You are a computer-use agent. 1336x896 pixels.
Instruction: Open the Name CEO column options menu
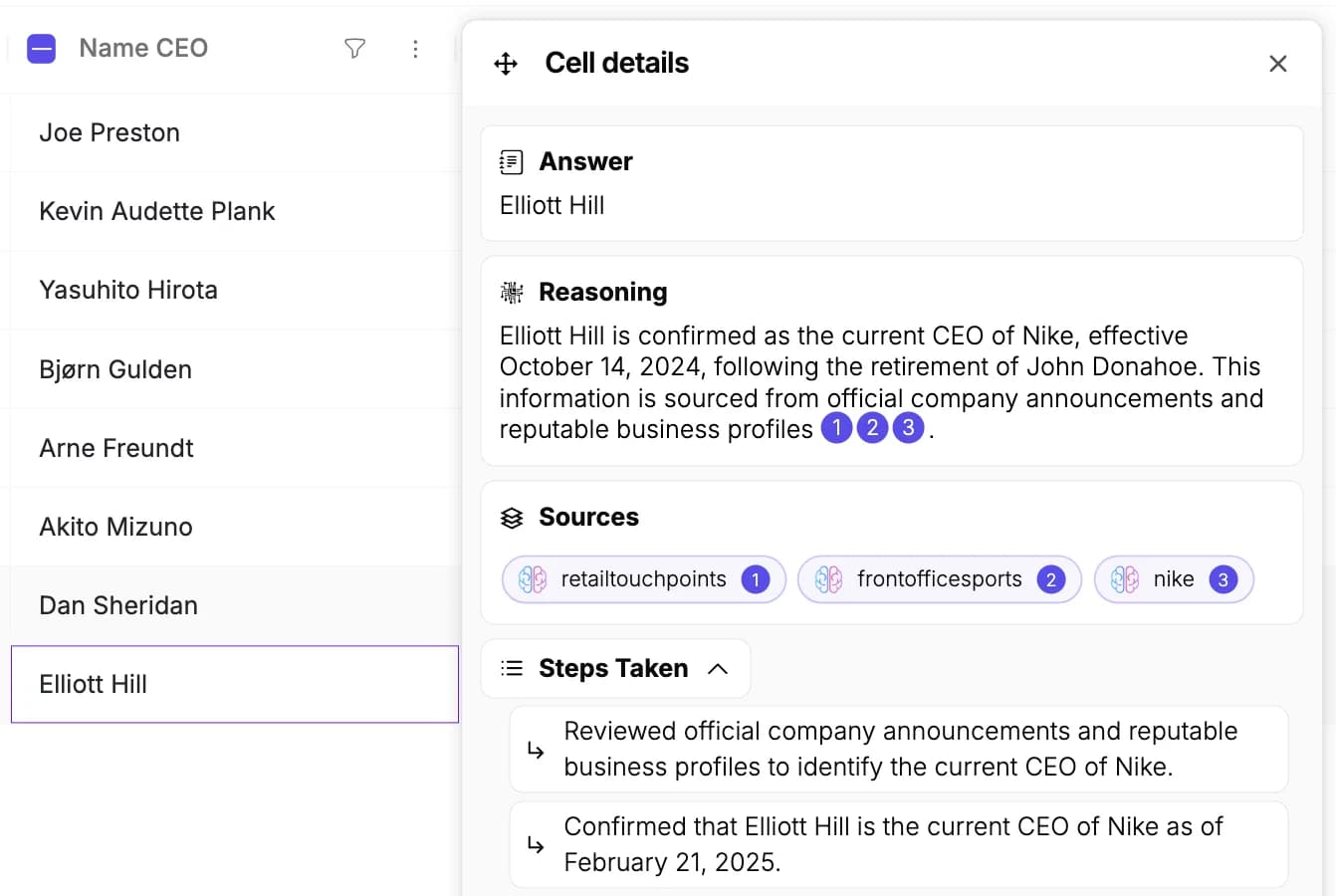(x=415, y=49)
